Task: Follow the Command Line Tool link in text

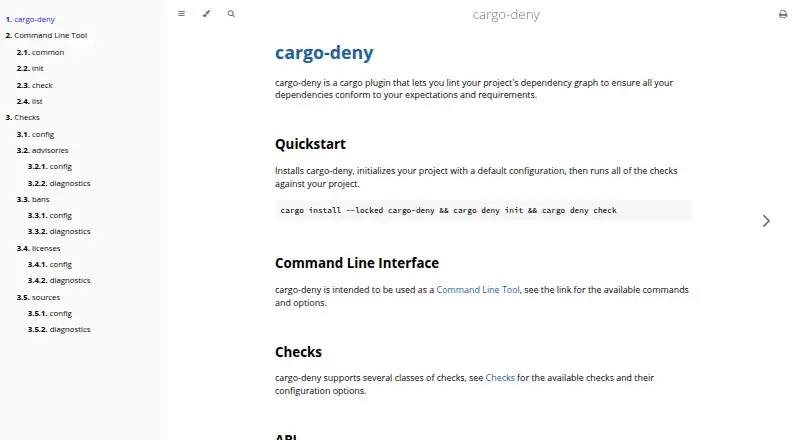Action: [x=478, y=289]
